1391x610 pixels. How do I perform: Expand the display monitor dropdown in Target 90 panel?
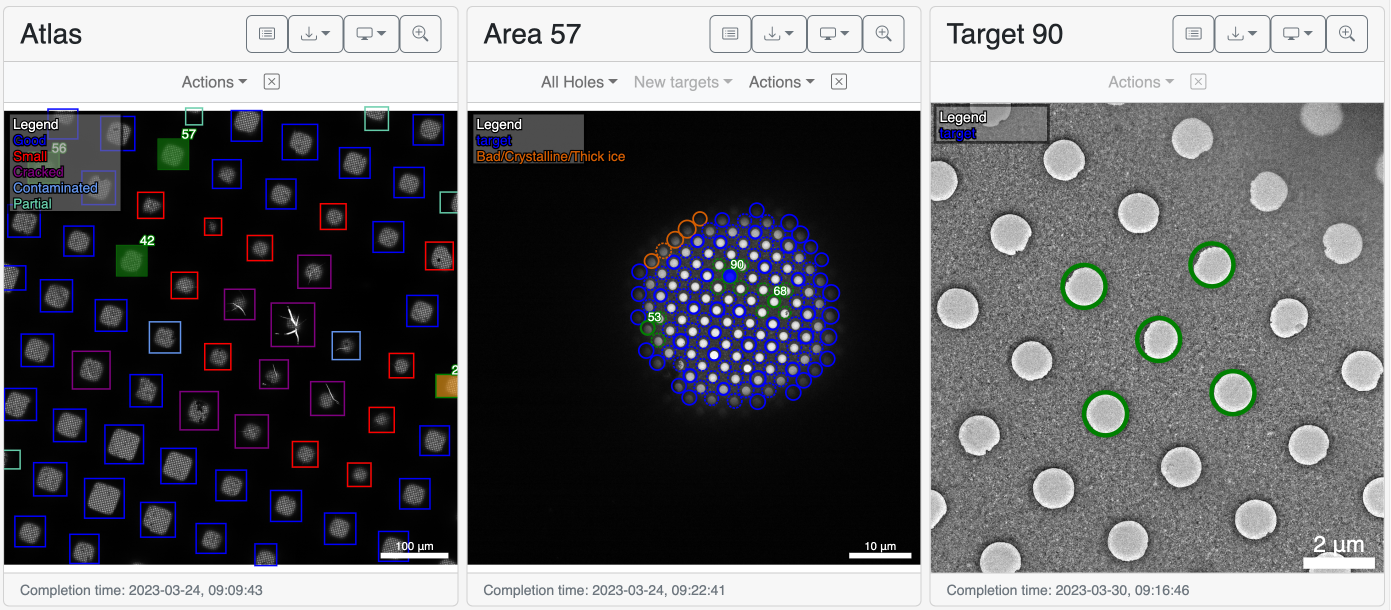point(1297,34)
